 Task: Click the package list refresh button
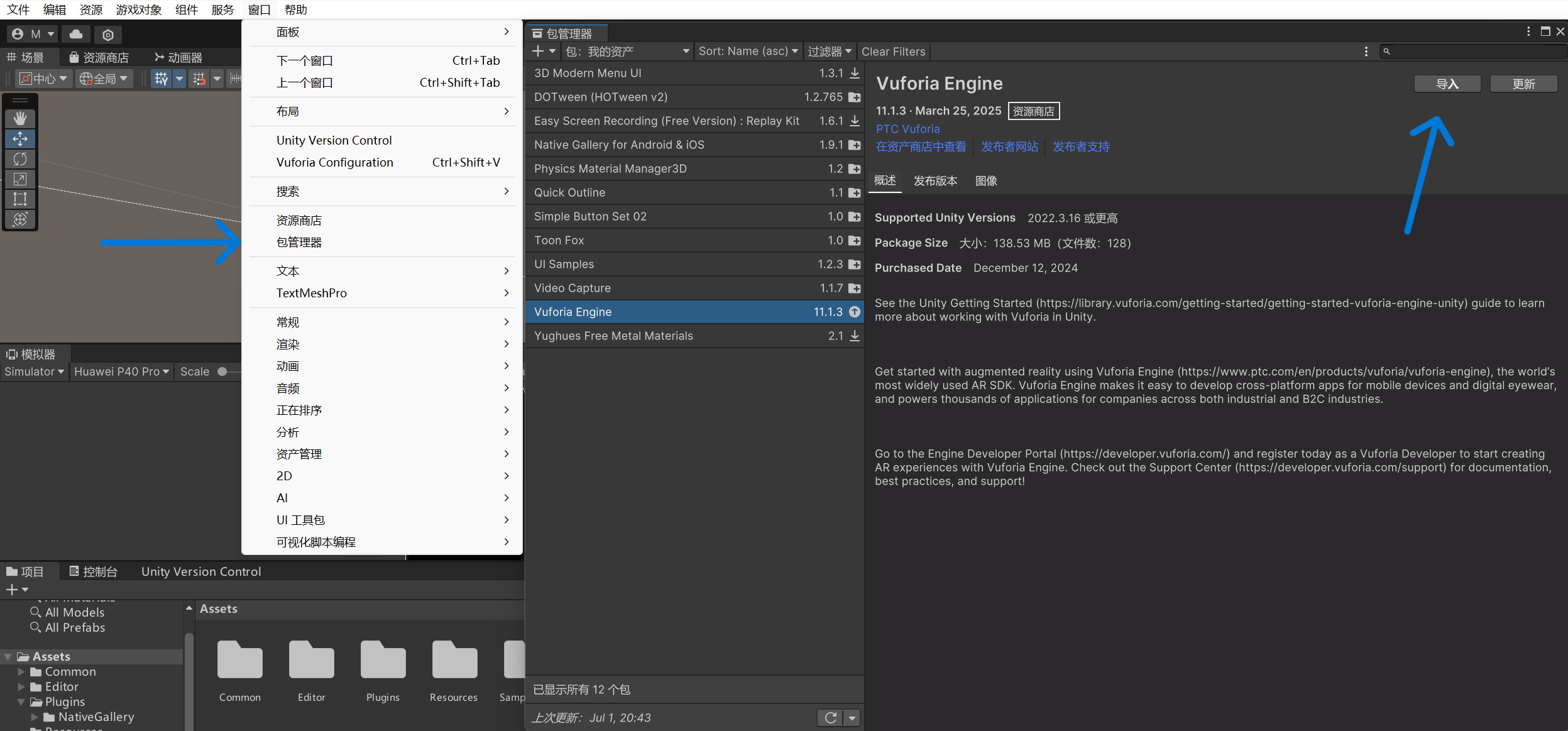click(830, 718)
